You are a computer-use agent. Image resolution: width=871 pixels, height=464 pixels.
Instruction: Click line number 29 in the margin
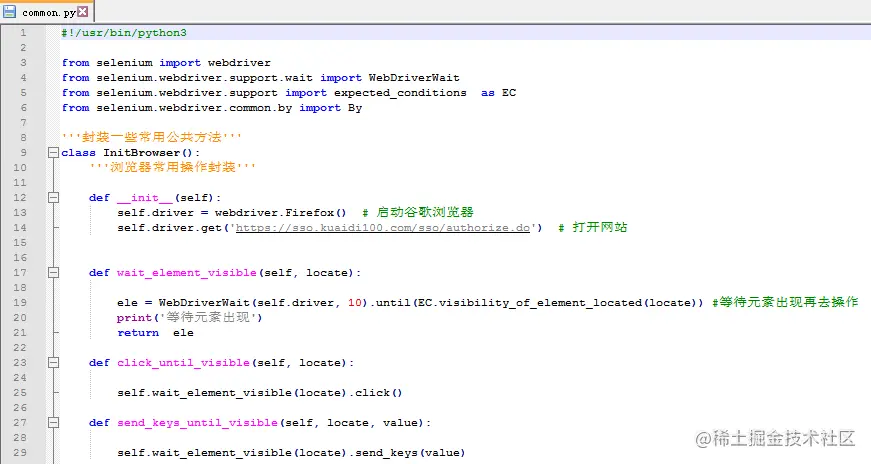[20, 452]
